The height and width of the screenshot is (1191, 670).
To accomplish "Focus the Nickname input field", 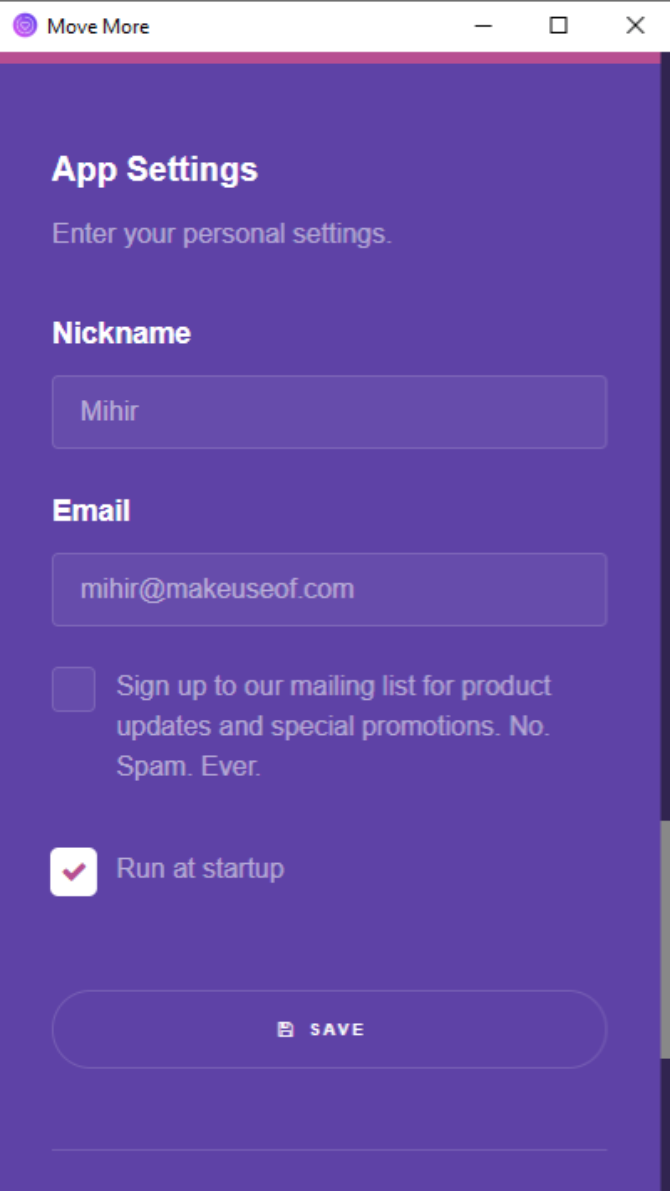I will point(329,412).
